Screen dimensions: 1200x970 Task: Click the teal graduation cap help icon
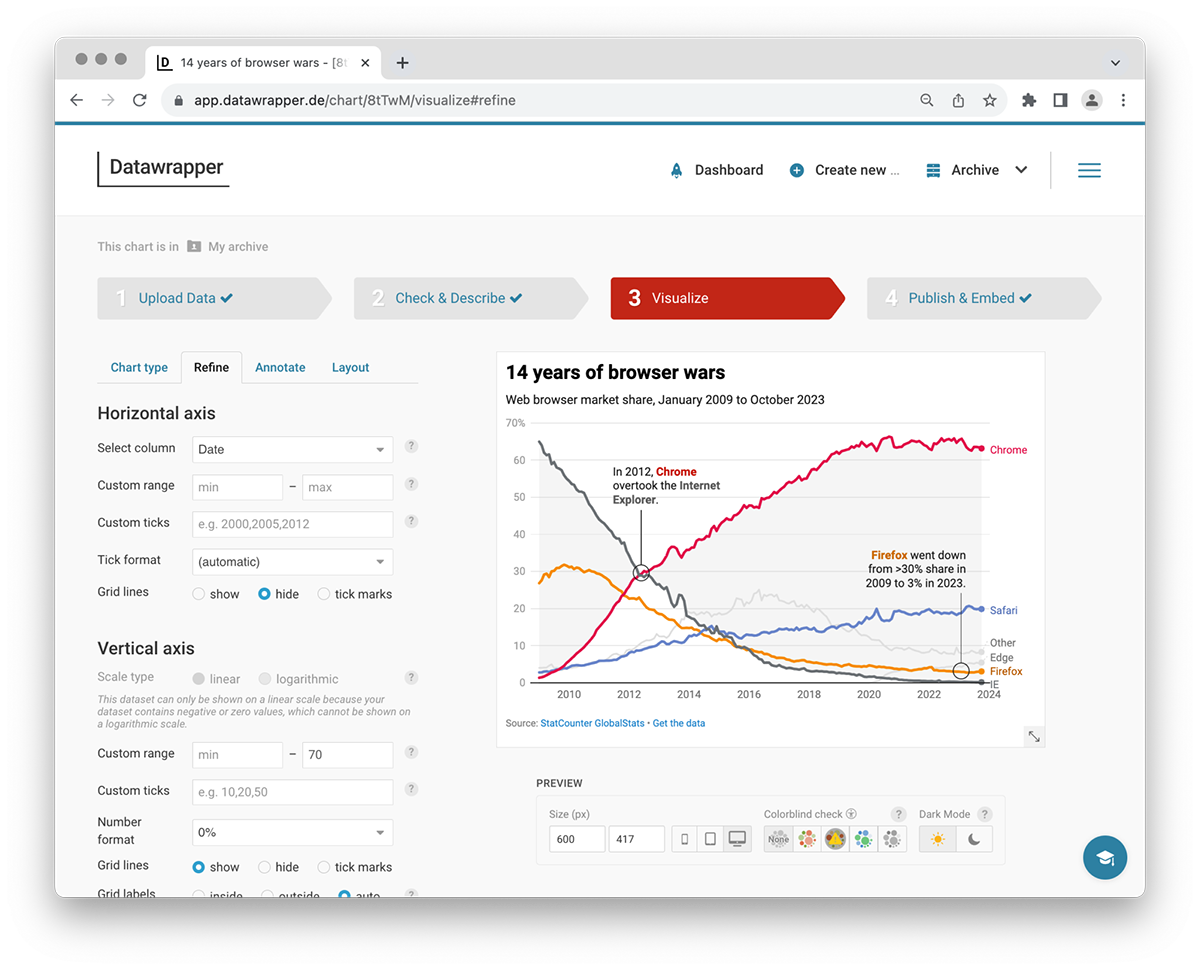[1104, 857]
